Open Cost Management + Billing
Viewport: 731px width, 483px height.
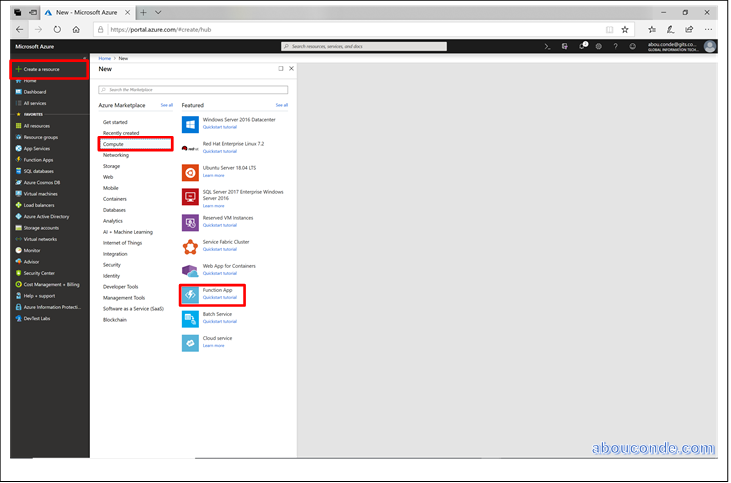[x=51, y=284]
